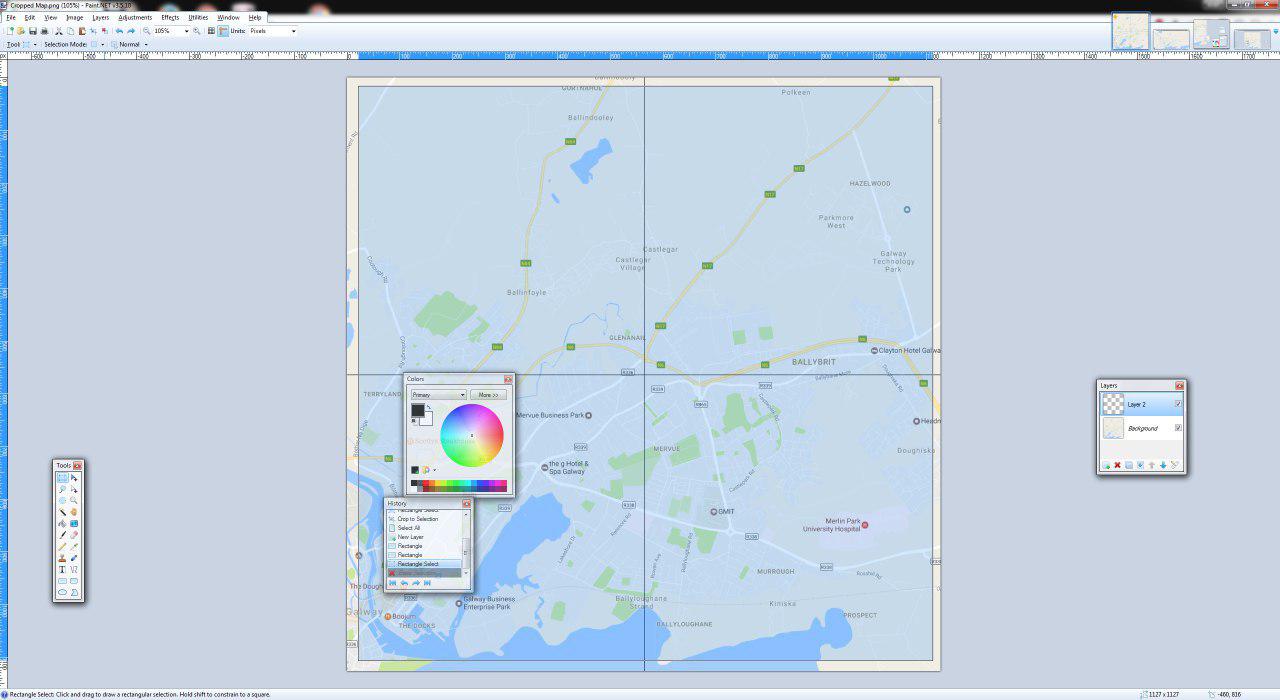This screenshot has width=1280, height=700.
Task: Open the Selection Mode dropdown
Action: [102, 45]
